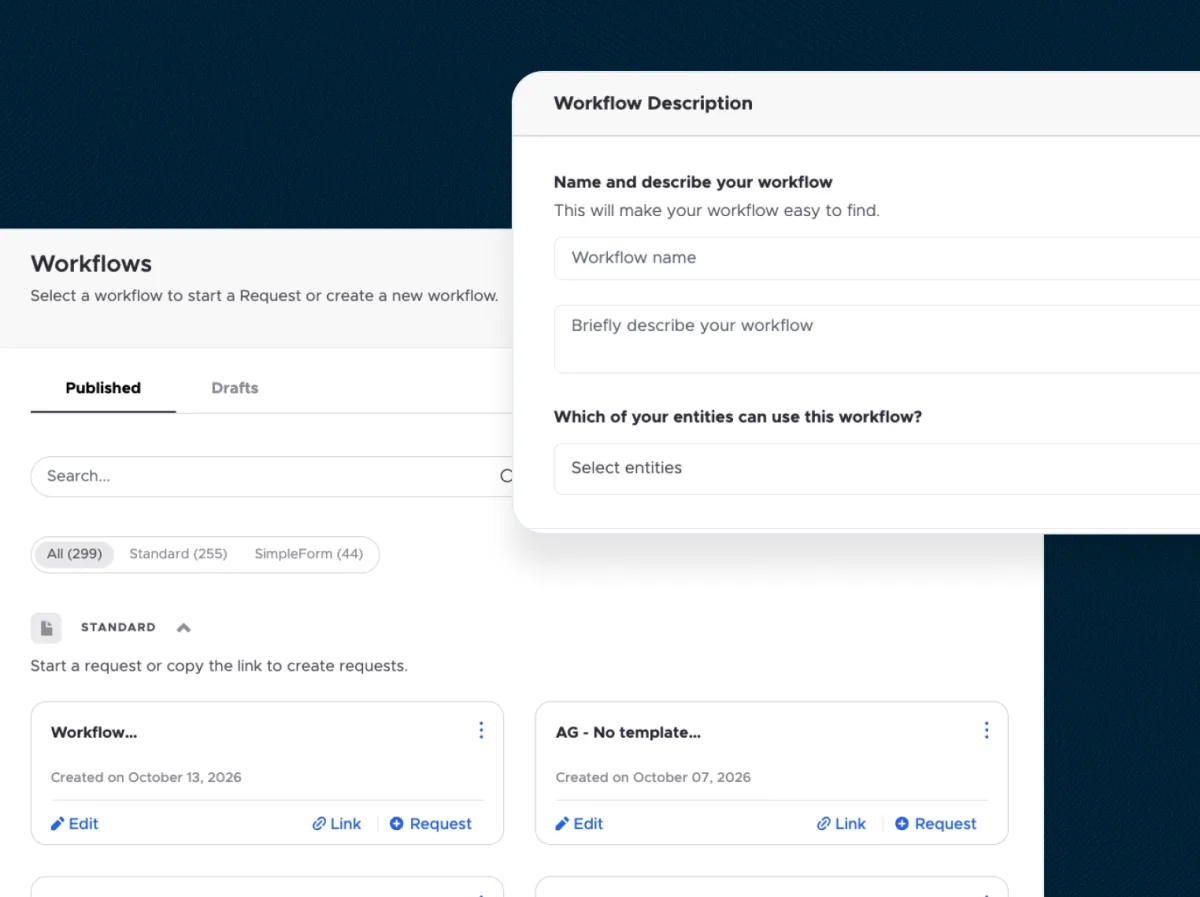Click Request on AG - No template card
The width and height of the screenshot is (1200, 897).
pos(936,824)
